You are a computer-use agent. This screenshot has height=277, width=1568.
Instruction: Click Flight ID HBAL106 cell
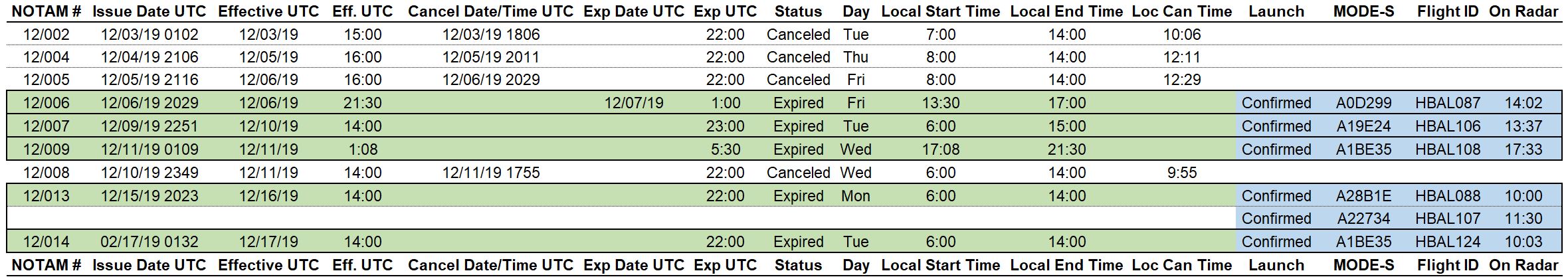[1448, 126]
